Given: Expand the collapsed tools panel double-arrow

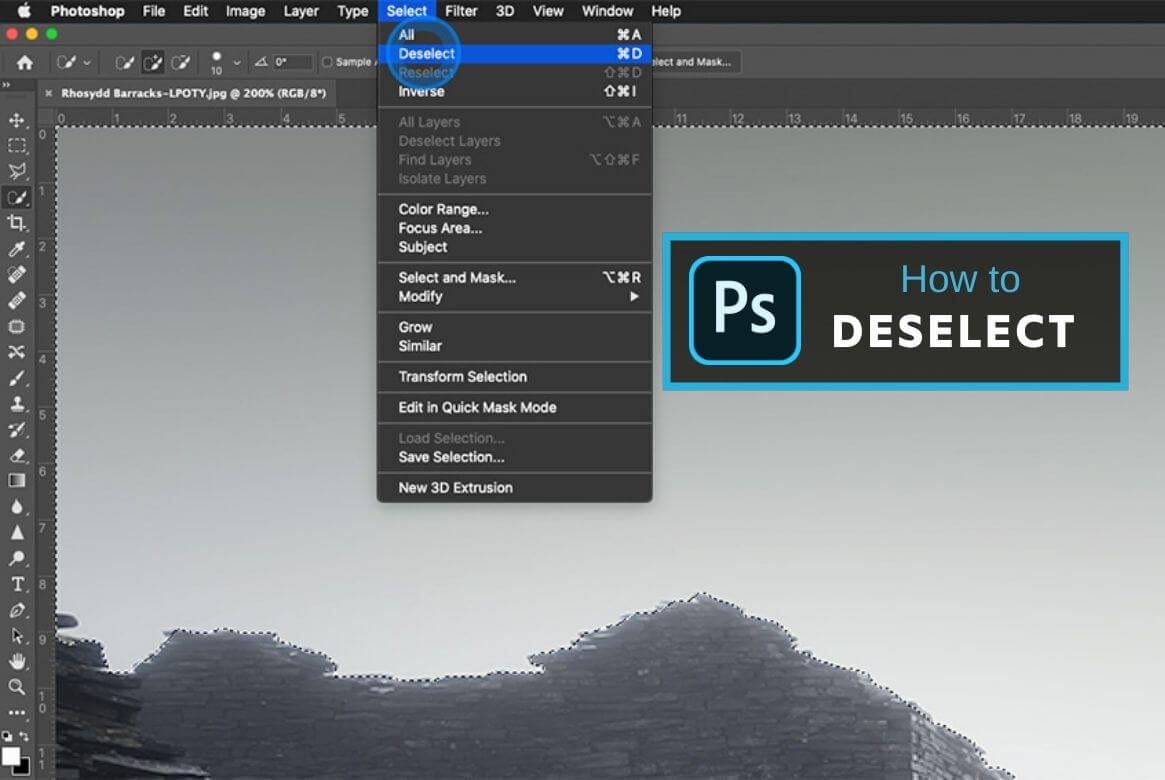Looking at the screenshot, I should pyautogui.click(x=7, y=85).
